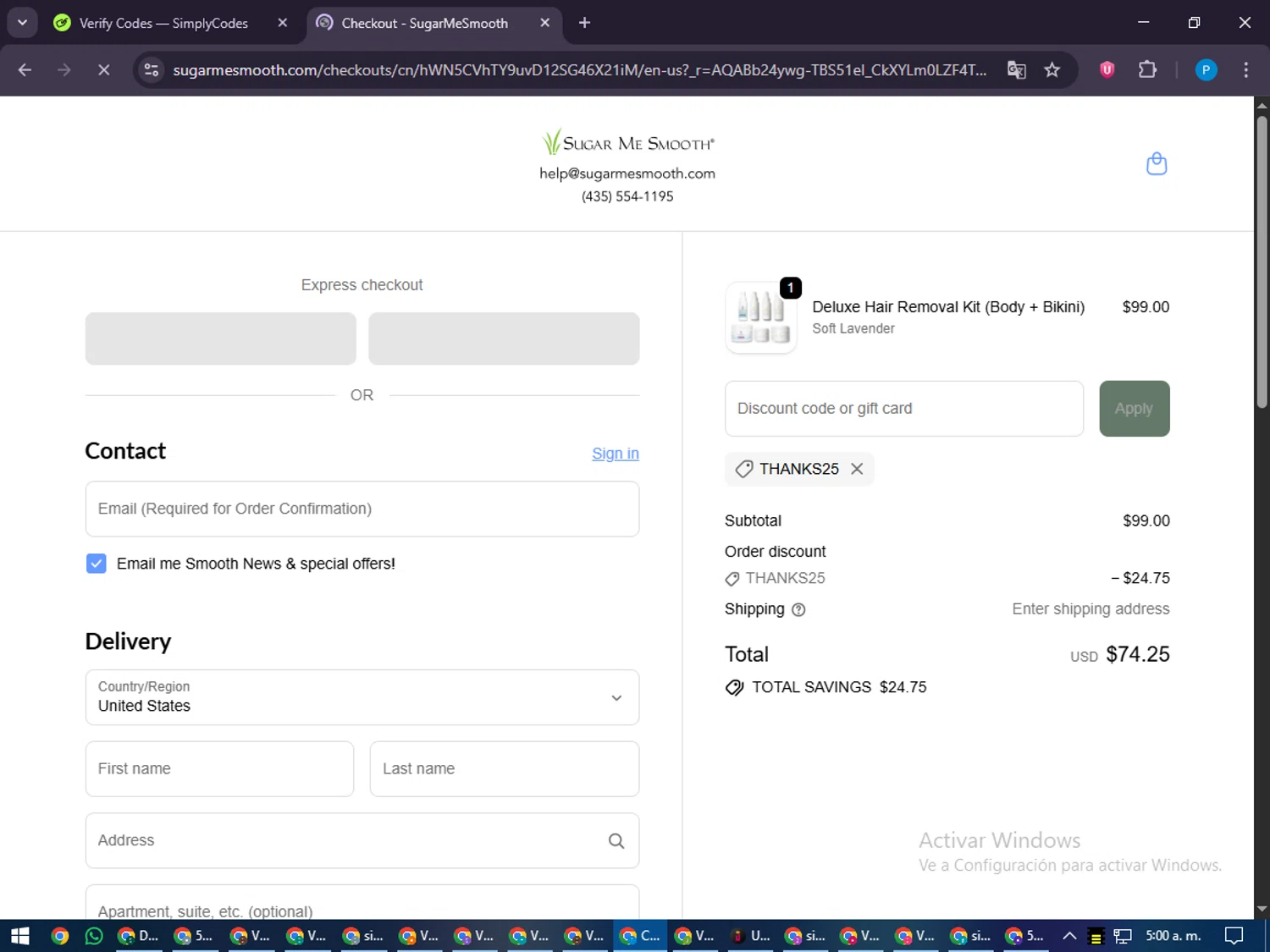Viewport: 1270px width, 952px height.
Task: Go back to previous page
Action: tap(25, 70)
